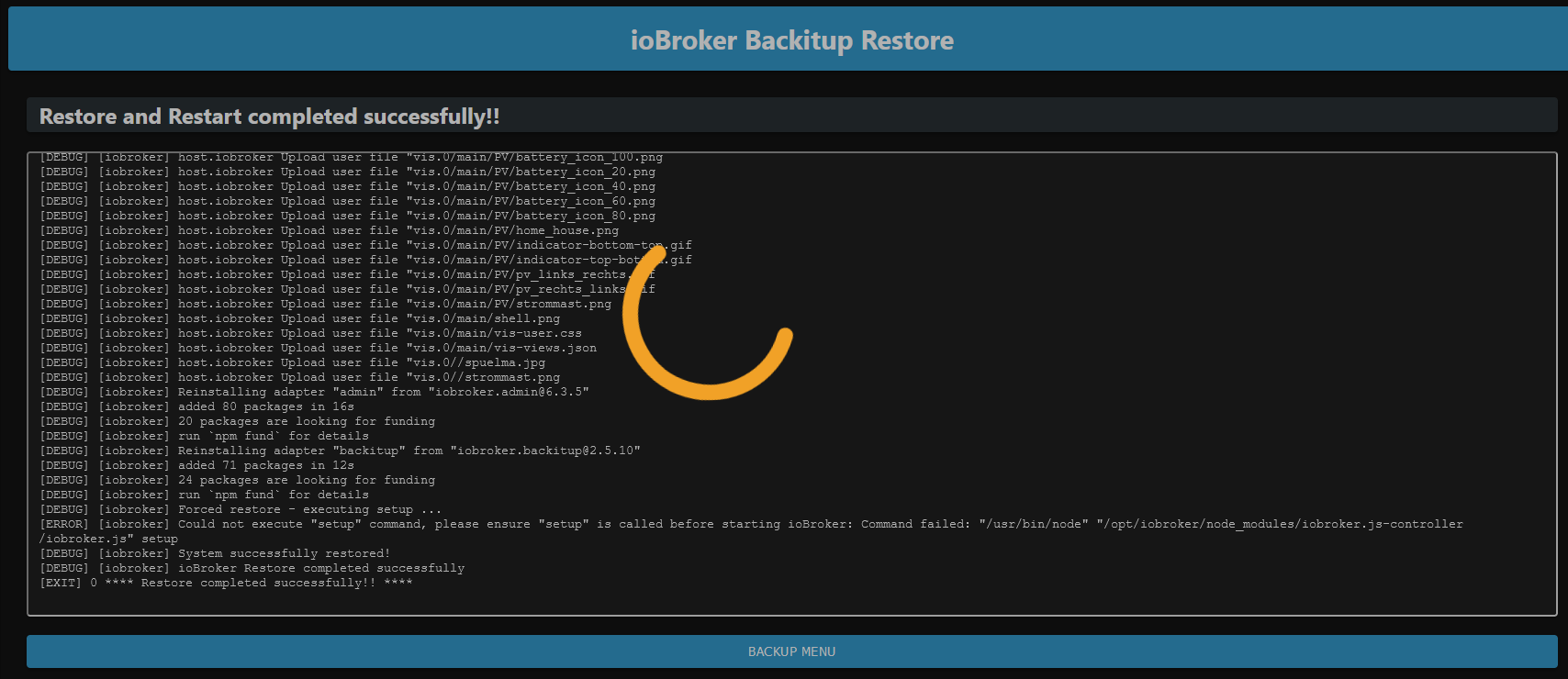The image size is (1568, 679).
Task: Select the spuelma.jpg upload log line
Action: coord(292,362)
